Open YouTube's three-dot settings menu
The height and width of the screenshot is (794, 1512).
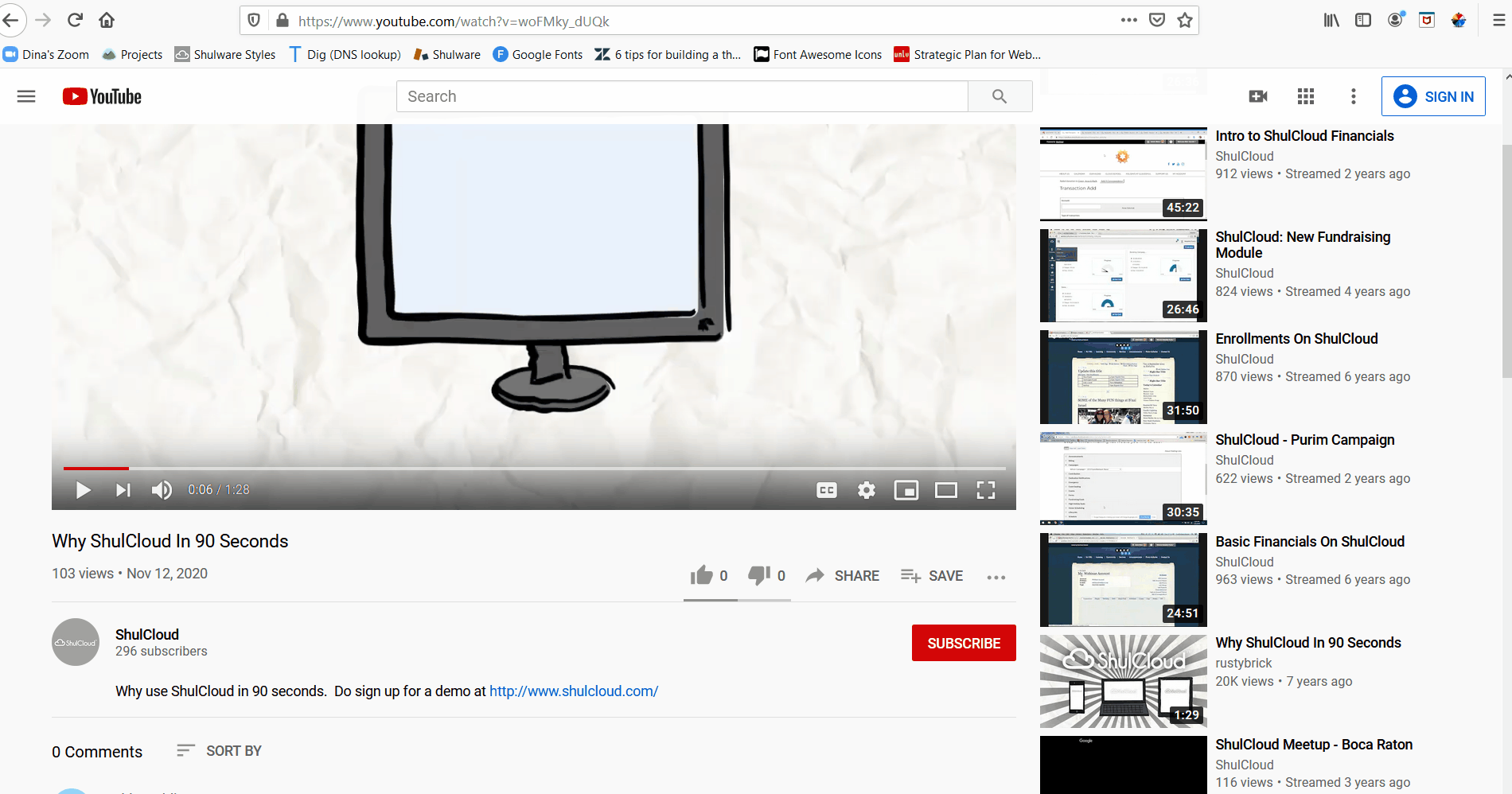(1353, 95)
